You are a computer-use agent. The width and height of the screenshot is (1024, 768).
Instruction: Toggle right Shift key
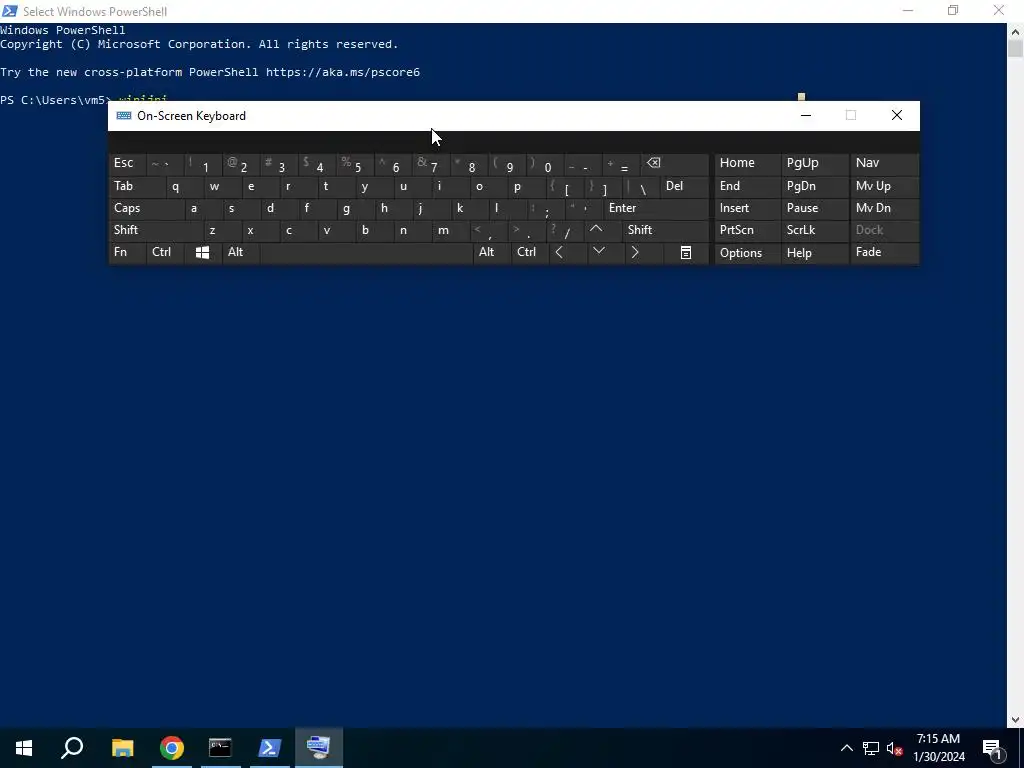[665, 230]
